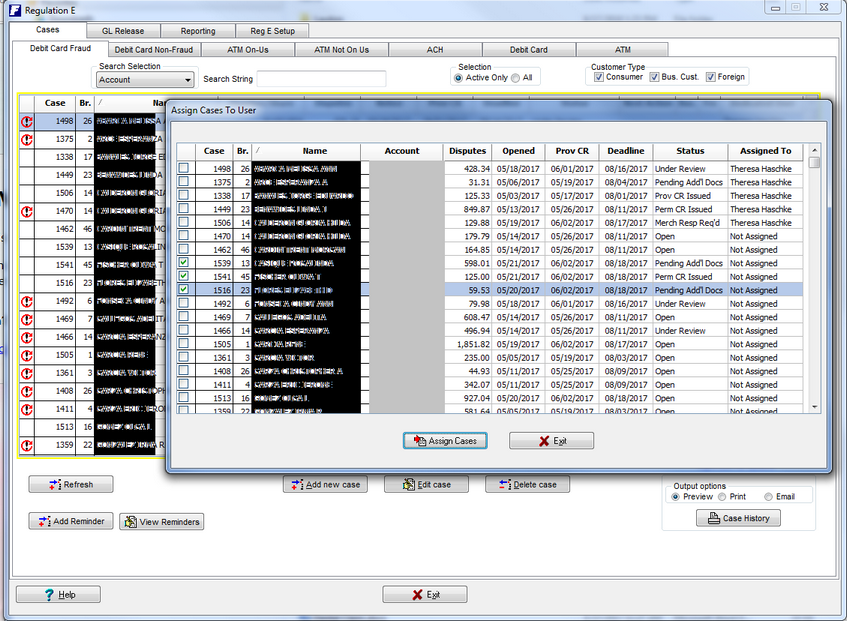The width and height of the screenshot is (847, 621).
Task: Click the View Reminders button icon
Action: (x=130, y=521)
